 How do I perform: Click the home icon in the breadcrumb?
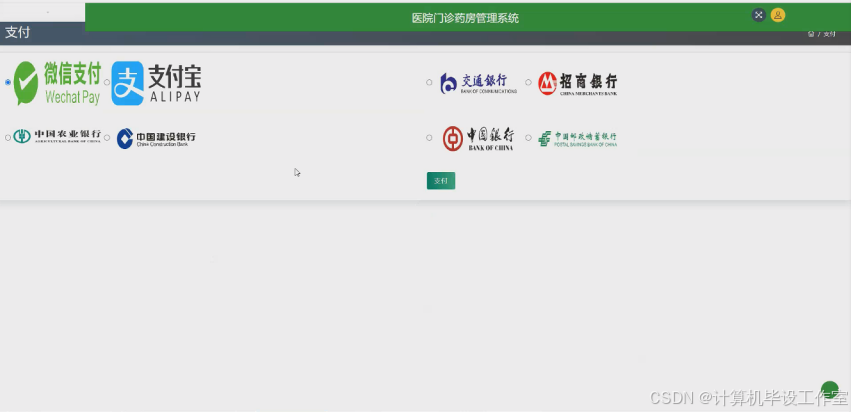coord(811,34)
